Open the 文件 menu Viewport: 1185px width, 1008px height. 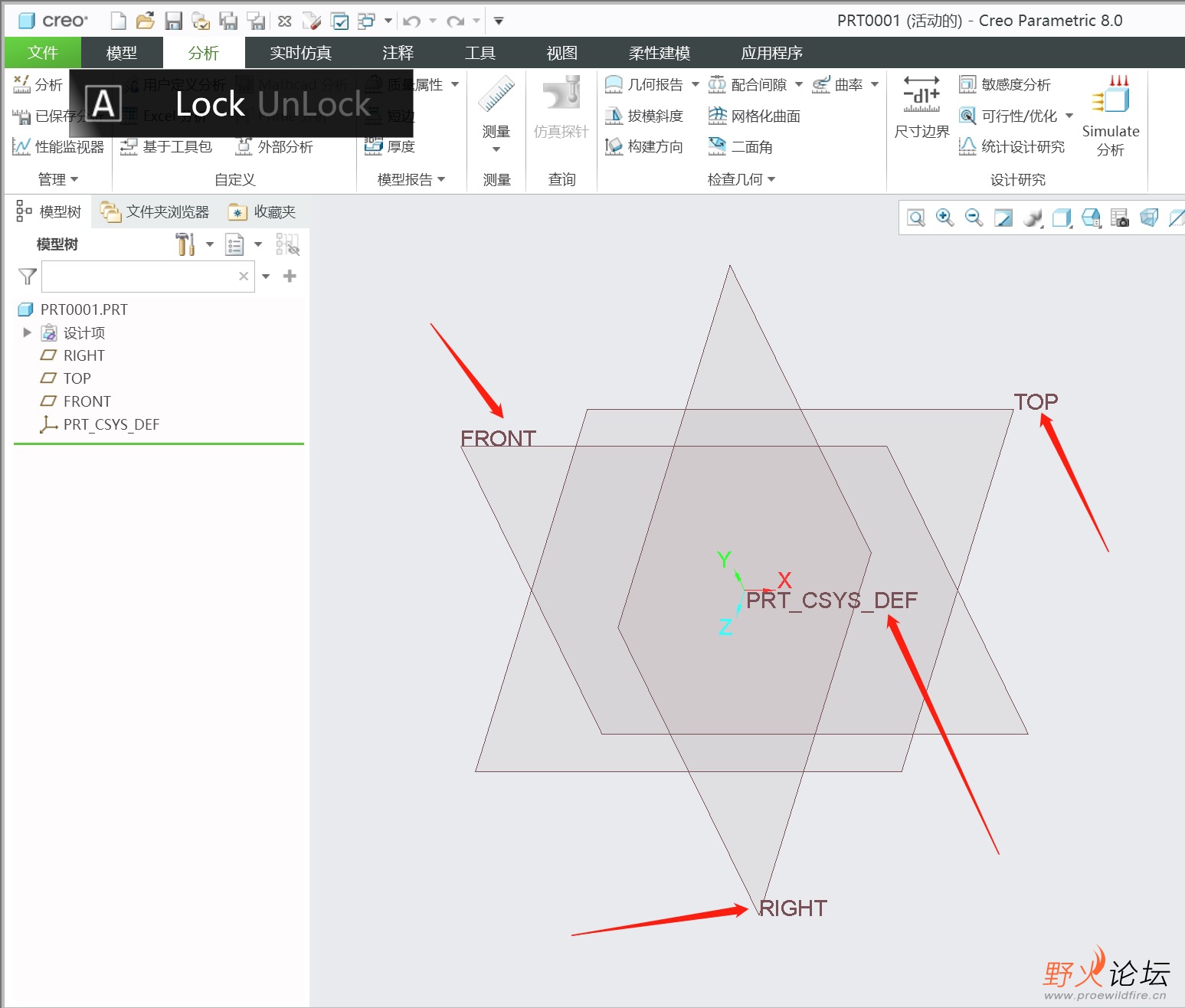click(43, 53)
